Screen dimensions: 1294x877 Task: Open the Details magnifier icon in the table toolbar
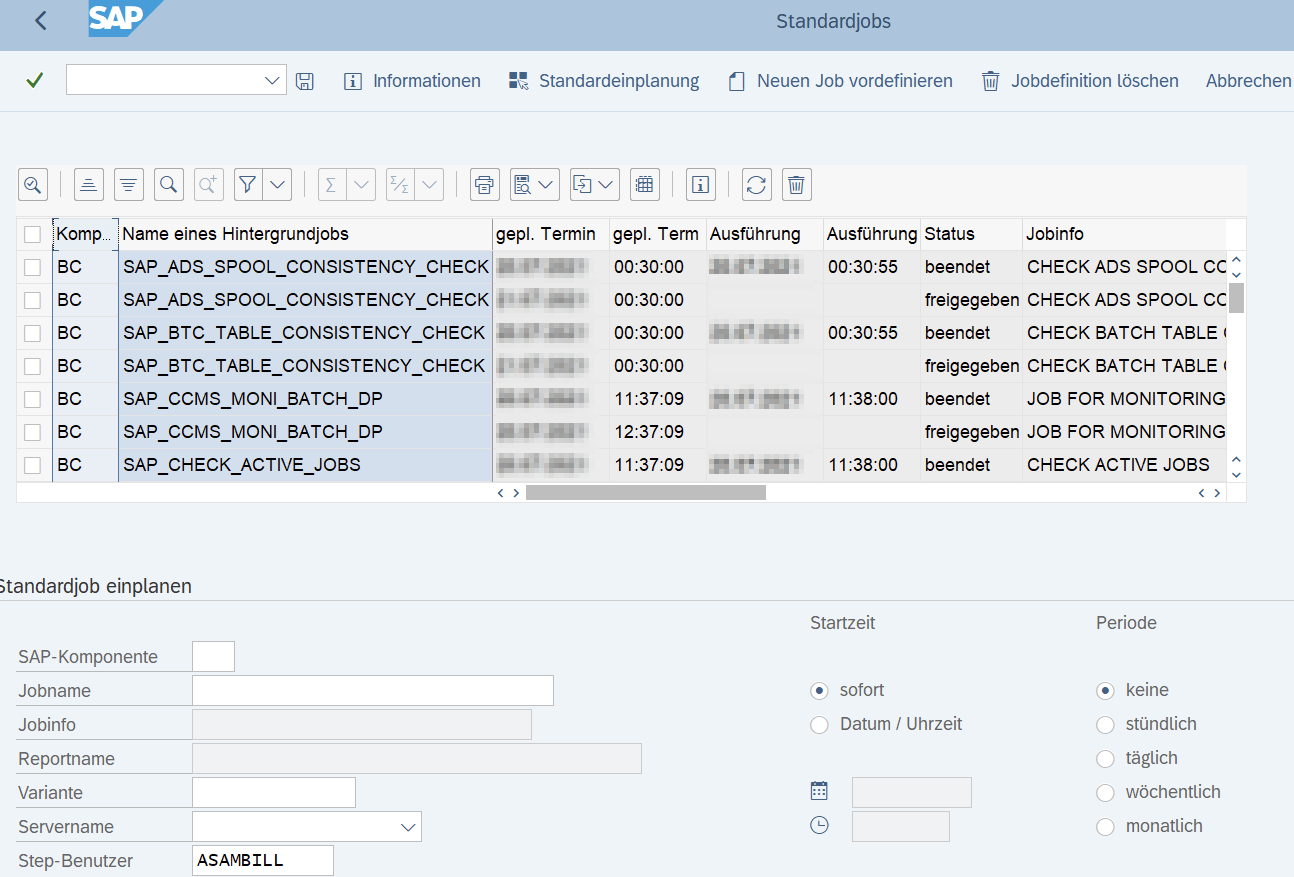coord(33,184)
